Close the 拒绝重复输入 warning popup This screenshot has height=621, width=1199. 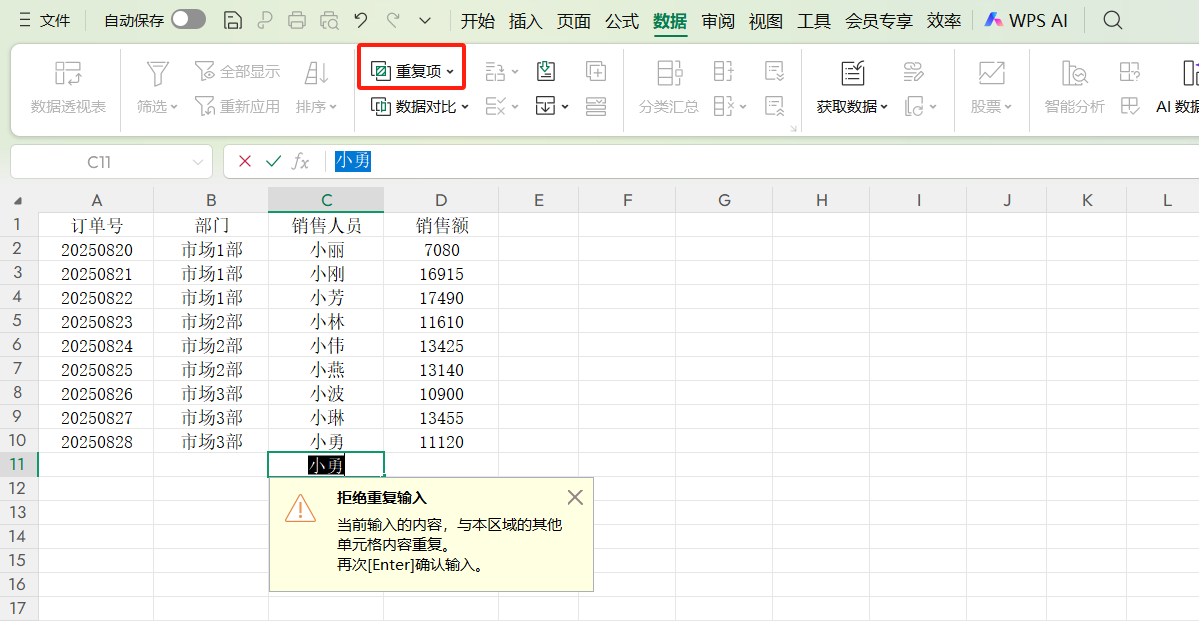point(575,497)
